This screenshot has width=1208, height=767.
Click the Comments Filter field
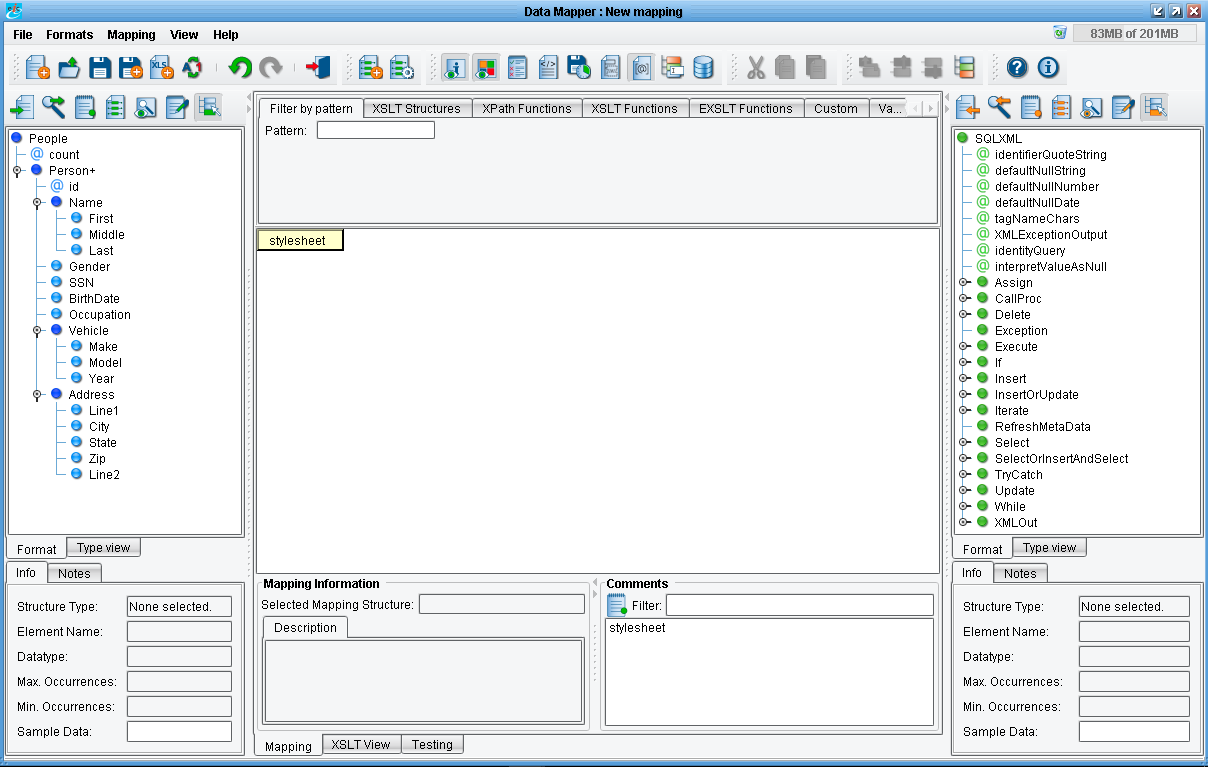(x=800, y=605)
